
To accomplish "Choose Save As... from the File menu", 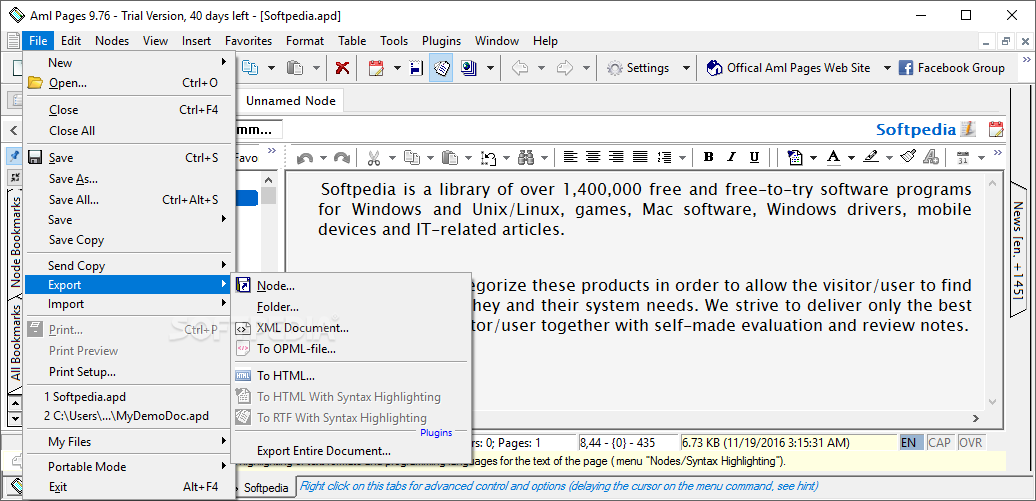I will (x=130, y=178).
